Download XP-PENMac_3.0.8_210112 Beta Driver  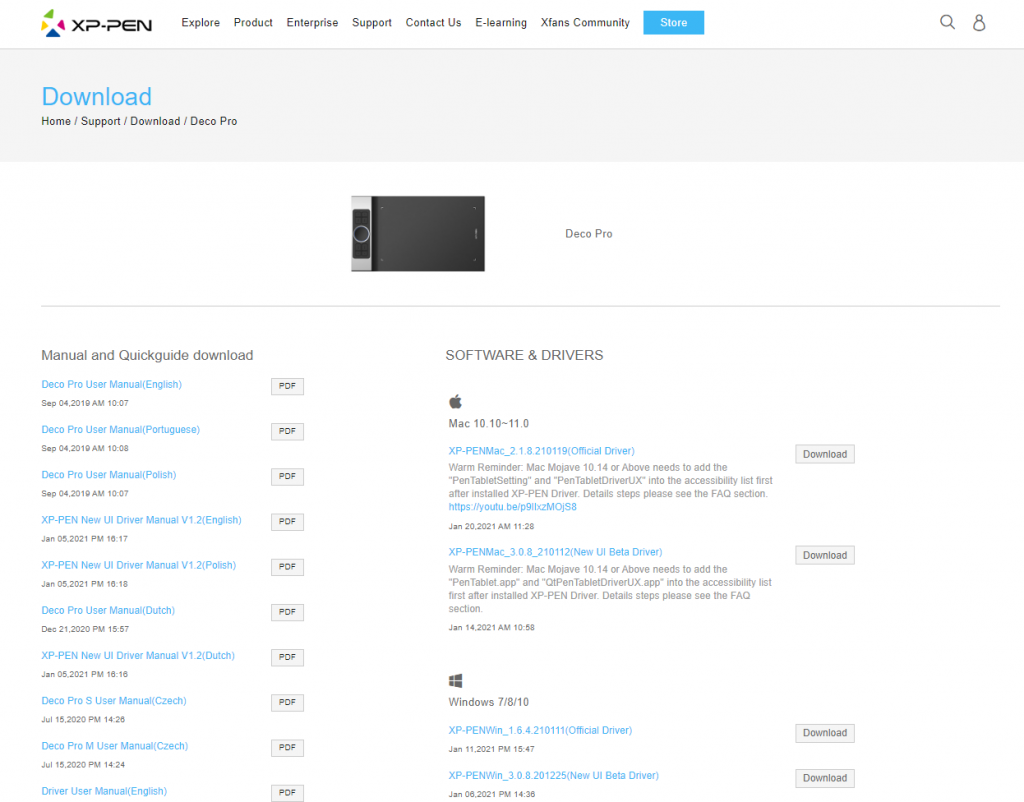point(825,555)
